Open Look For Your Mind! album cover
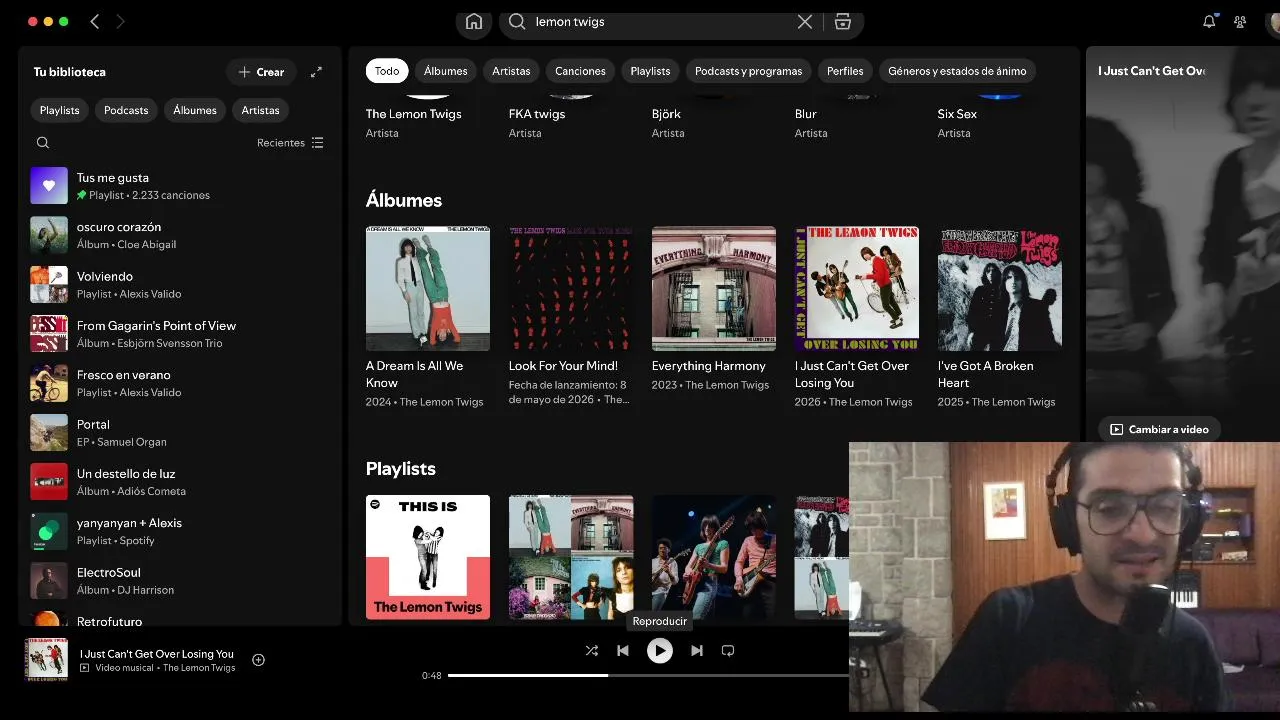This screenshot has width=1280, height=720. pos(571,288)
